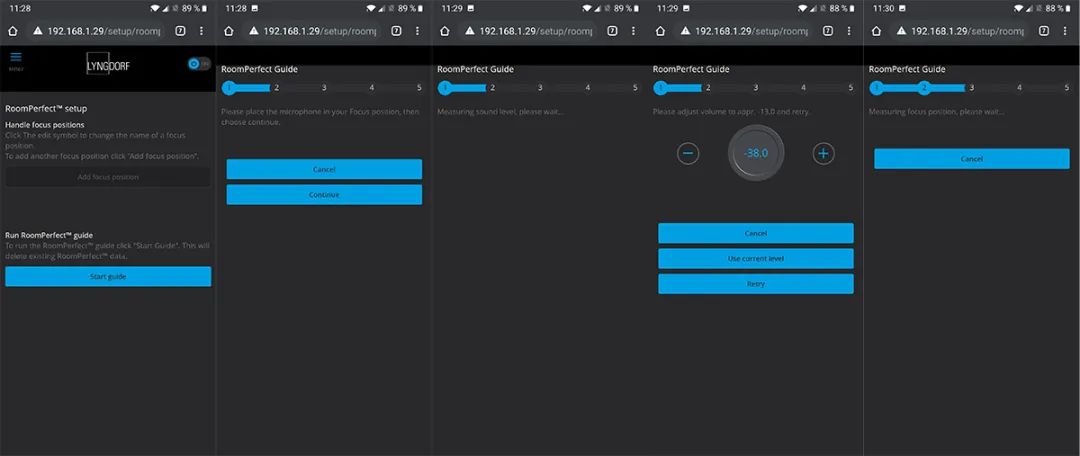The image size is (1080, 456).
Task: Click the -38.0 volume knob
Action: point(755,153)
